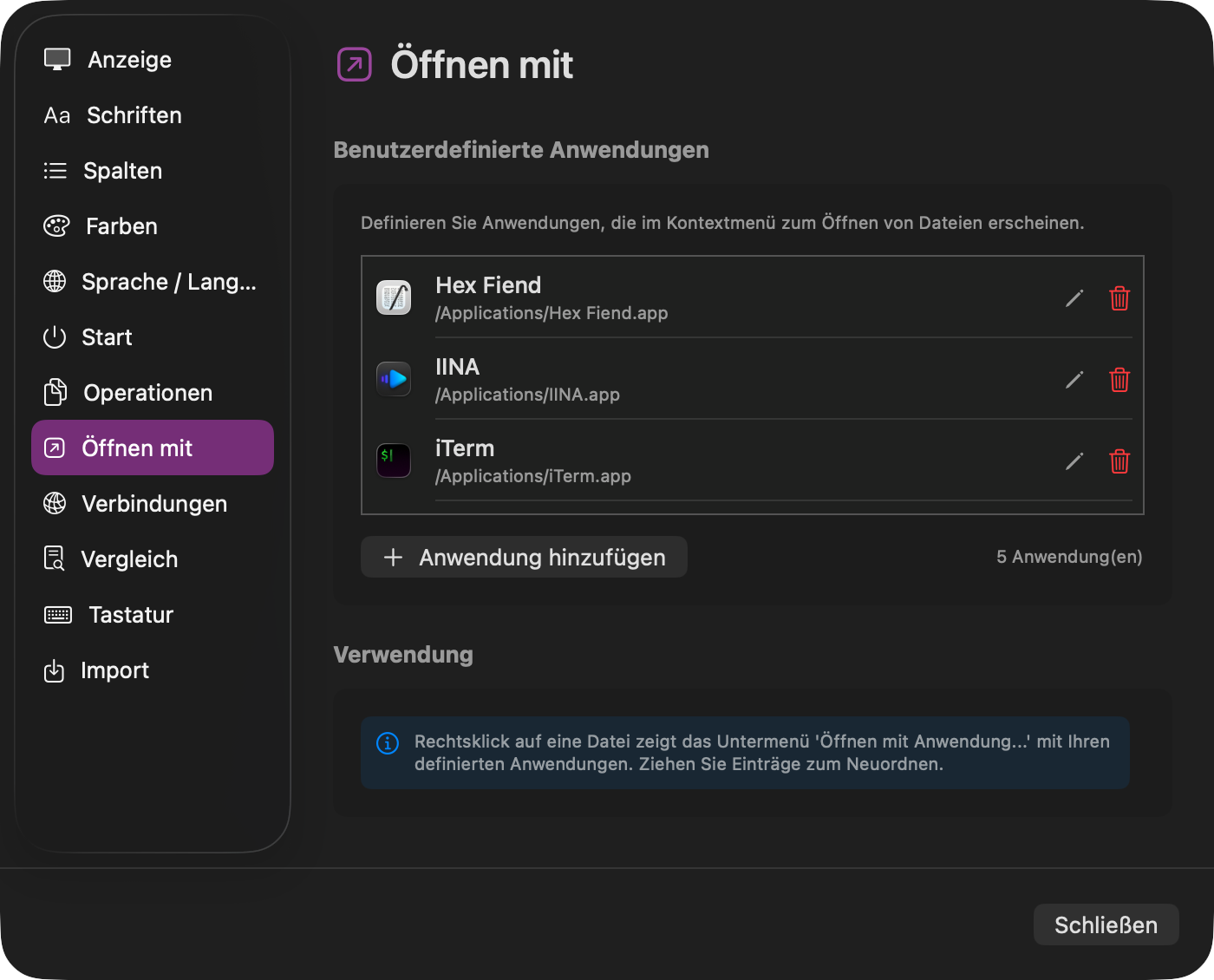This screenshot has height=980, width=1214.
Task: Click the iTerm application icon thumbnail
Action: point(393,461)
